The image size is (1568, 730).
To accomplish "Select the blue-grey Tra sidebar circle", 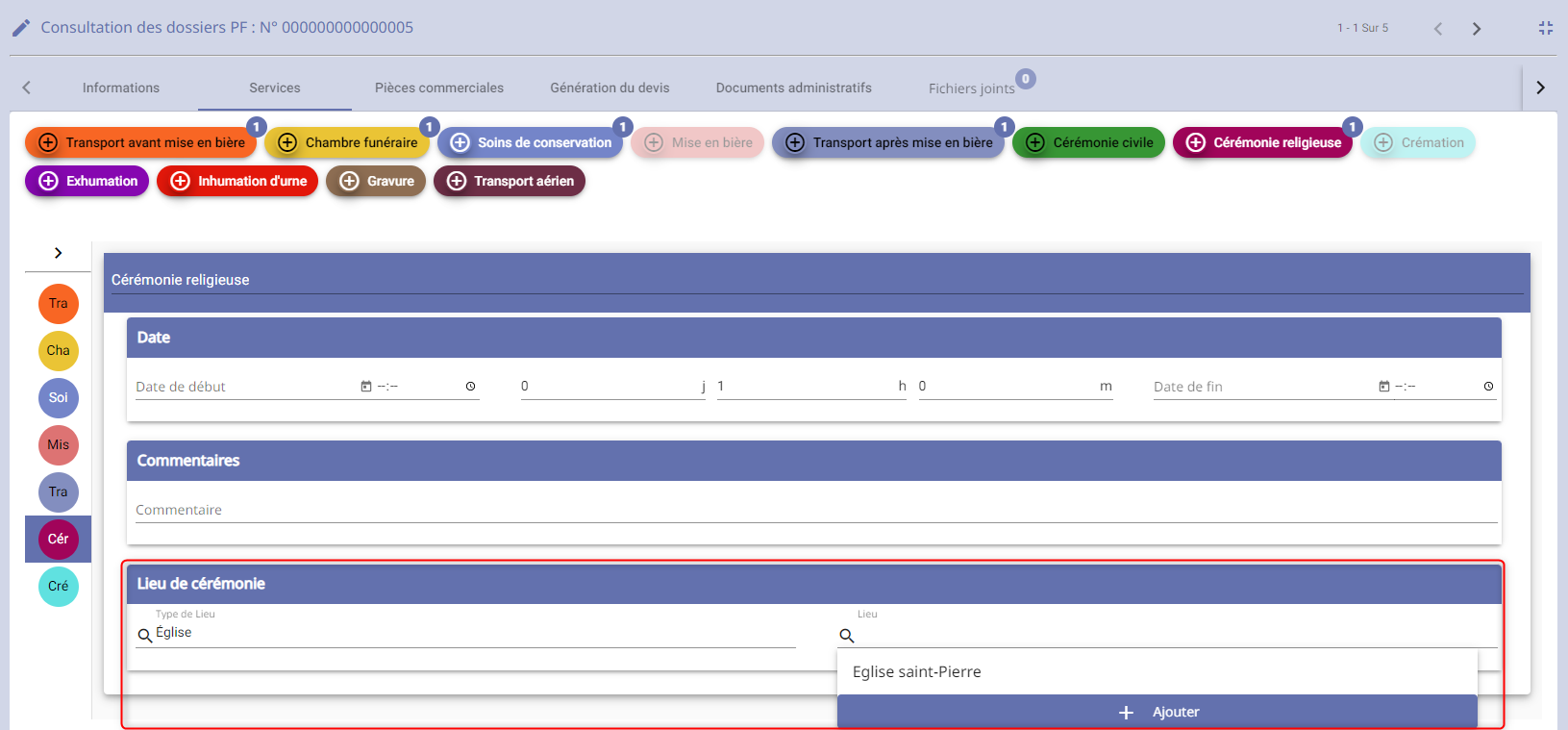I will click(x=59, y=492).
